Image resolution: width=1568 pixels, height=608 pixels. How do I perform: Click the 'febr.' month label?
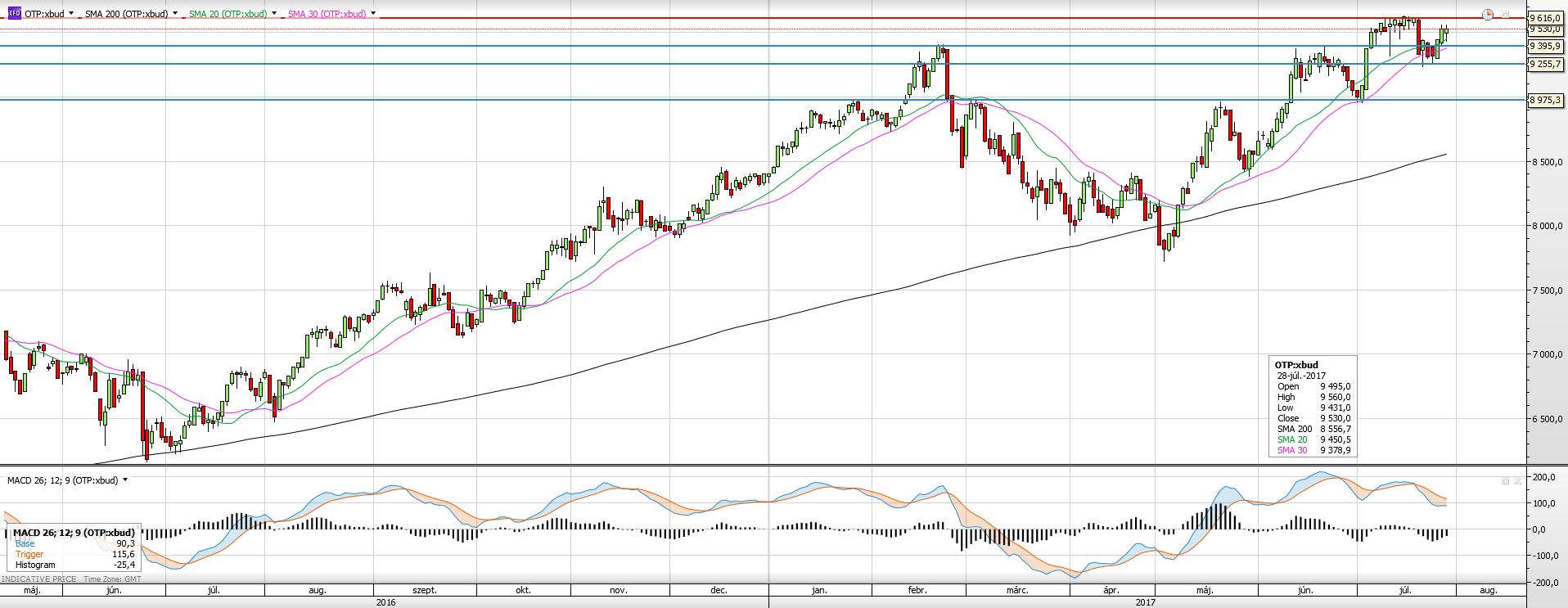coord(917,590)
